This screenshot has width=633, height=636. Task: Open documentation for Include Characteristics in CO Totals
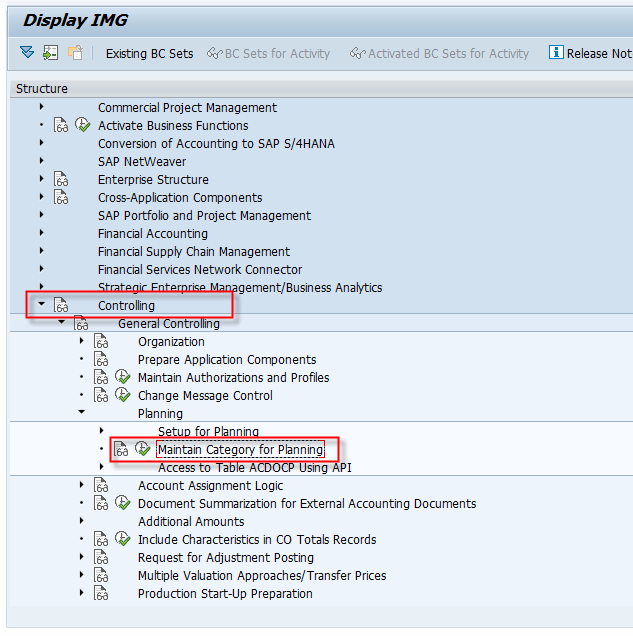(101, 539)
